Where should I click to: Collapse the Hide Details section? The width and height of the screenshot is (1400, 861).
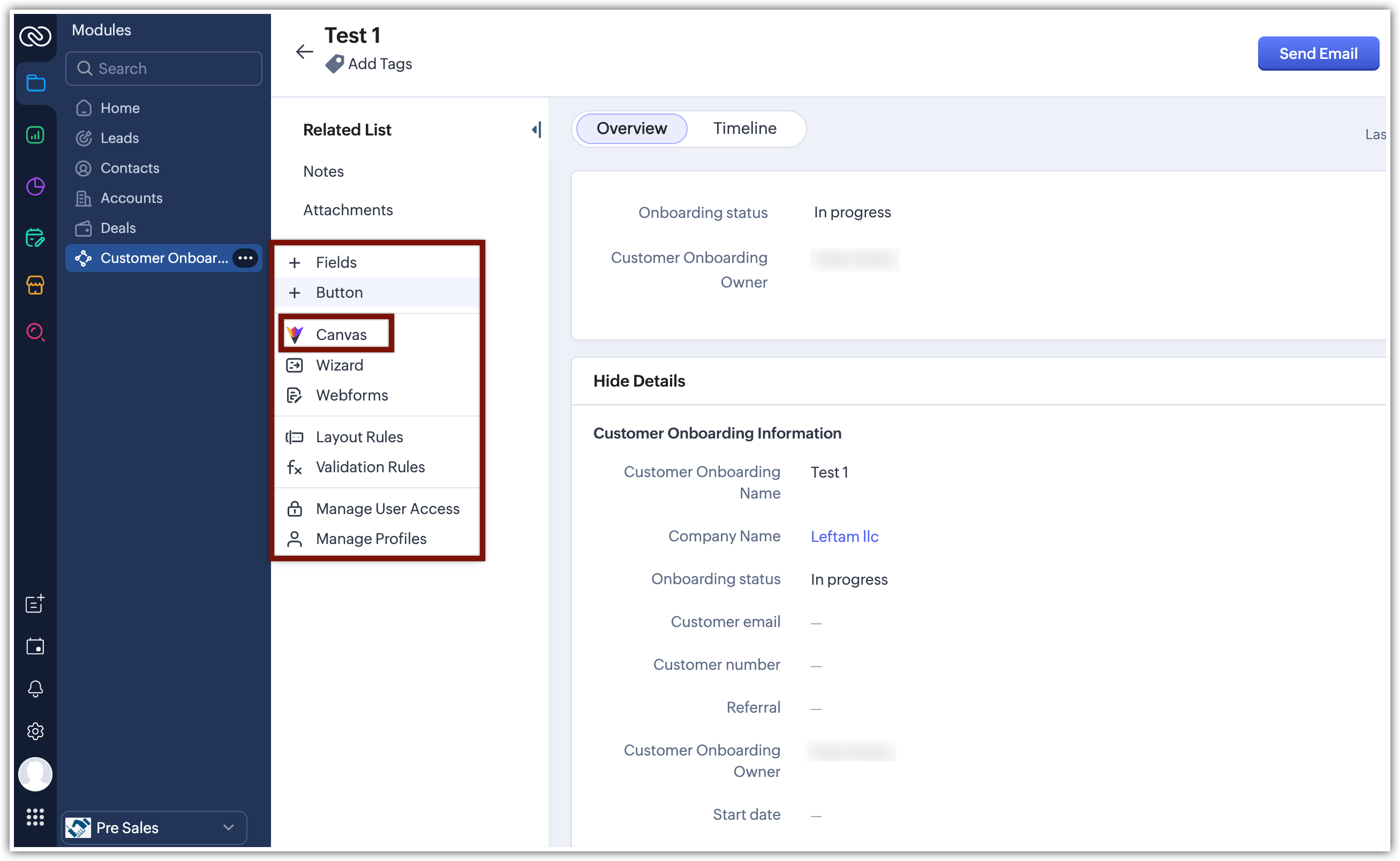click(x=639, y=381)
